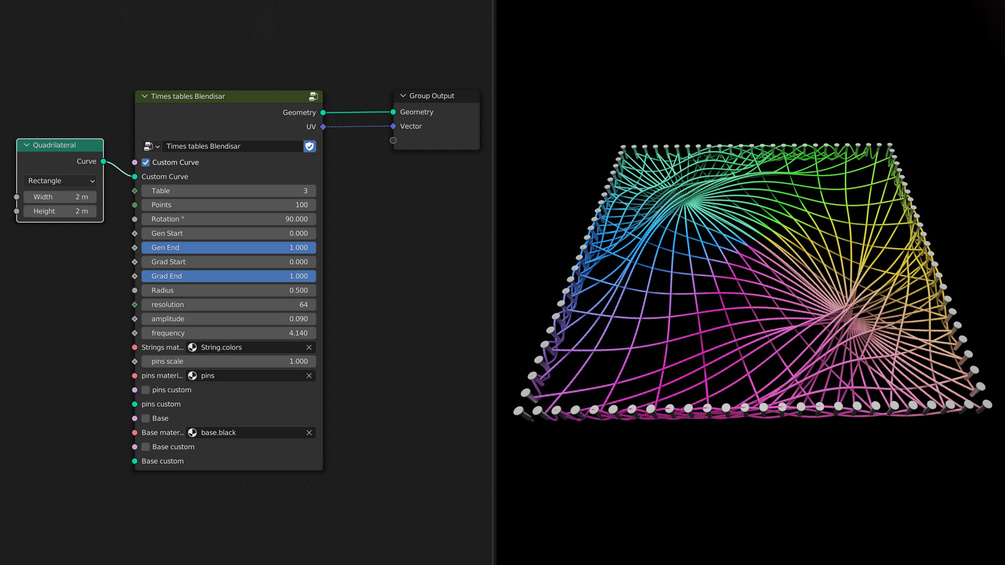Click the pins scale value field
This screenshot has width=1005, height=565.
pos(228,361)
